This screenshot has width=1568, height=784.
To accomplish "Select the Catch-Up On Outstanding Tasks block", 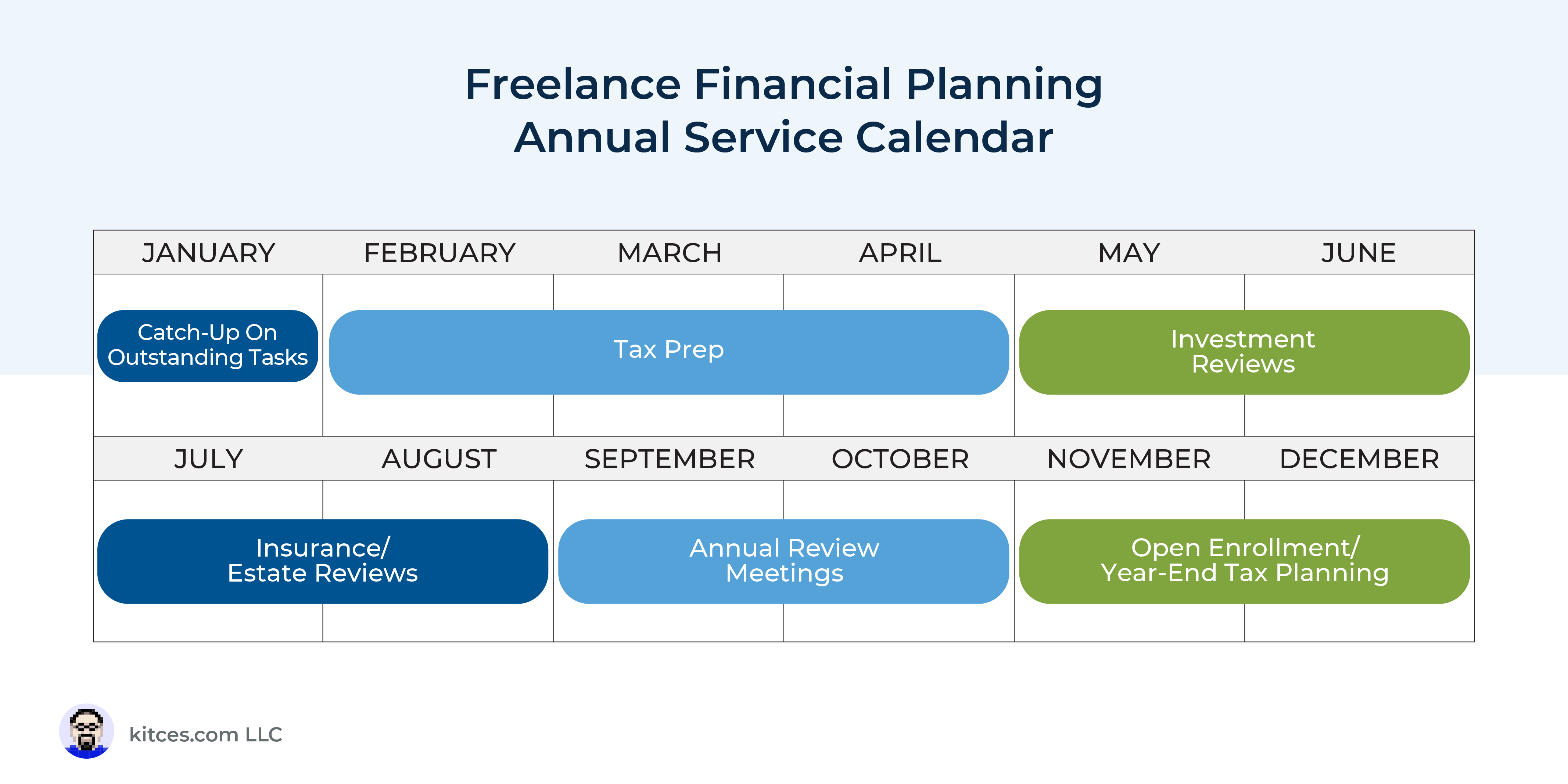I will (208, 346).
